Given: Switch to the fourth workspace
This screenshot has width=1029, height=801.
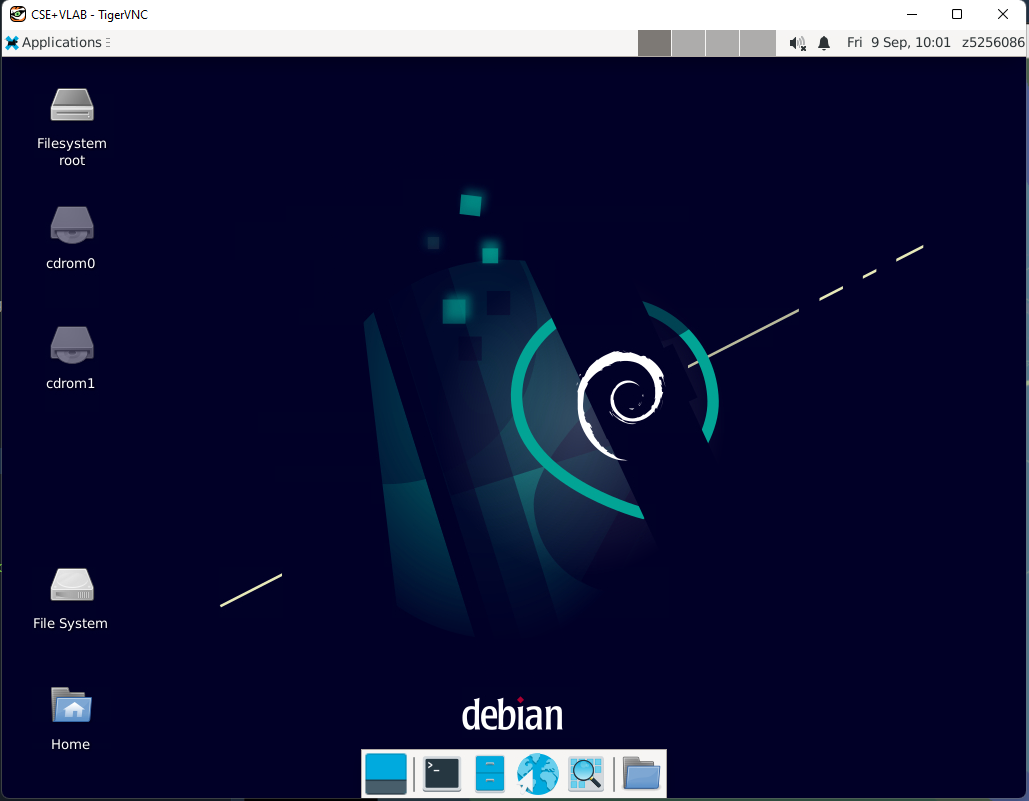Looking at the screenshot, I should [758, 43].
